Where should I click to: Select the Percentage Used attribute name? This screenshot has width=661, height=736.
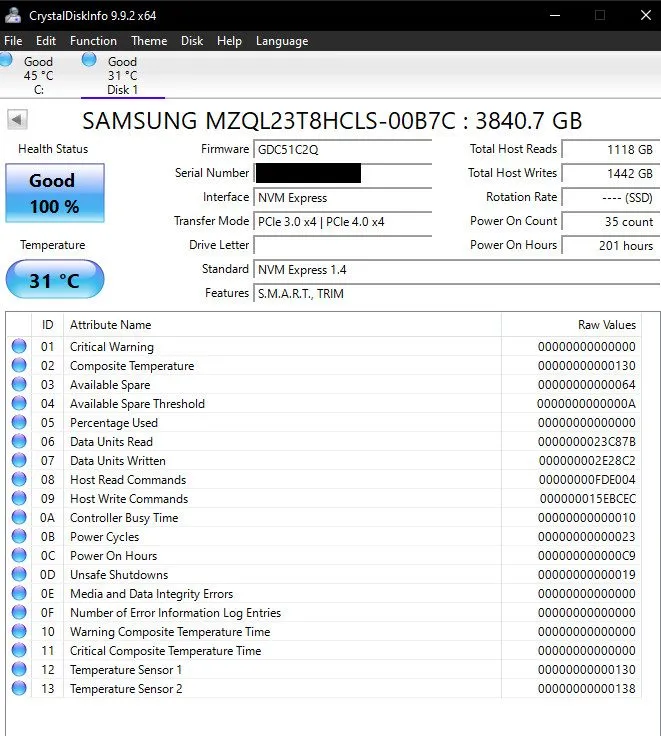click(x=114, y=423)
